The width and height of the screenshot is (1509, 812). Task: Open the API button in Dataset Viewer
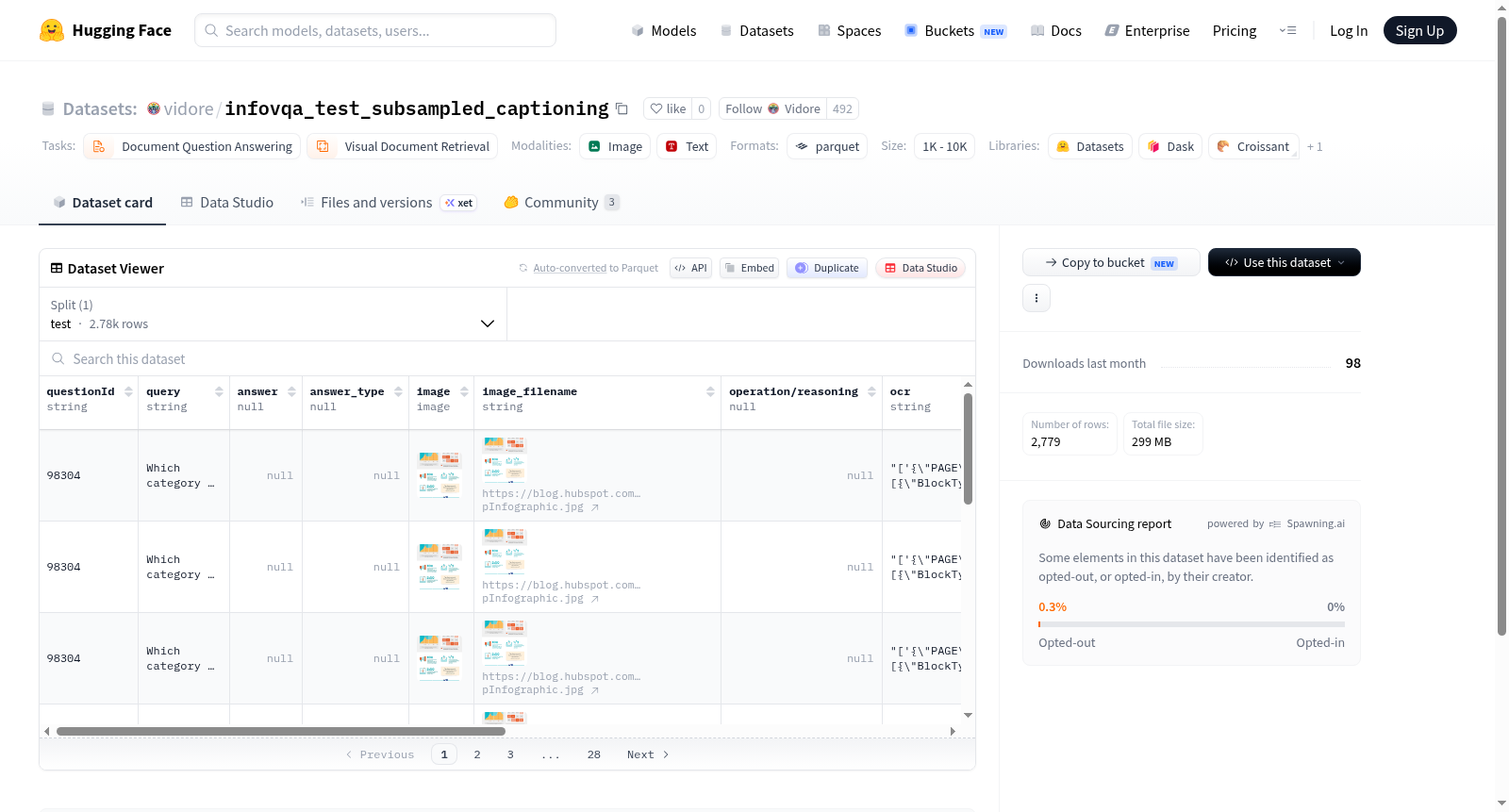pos(690,268)
